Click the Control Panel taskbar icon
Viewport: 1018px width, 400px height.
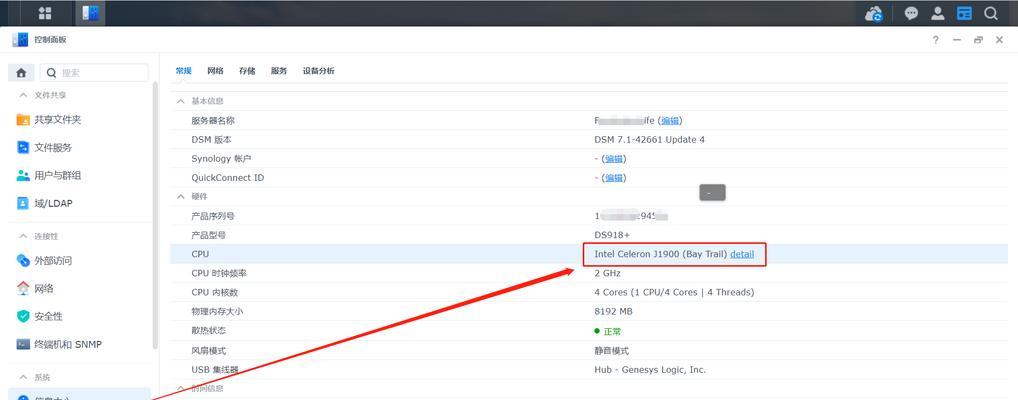click(90, 13)
